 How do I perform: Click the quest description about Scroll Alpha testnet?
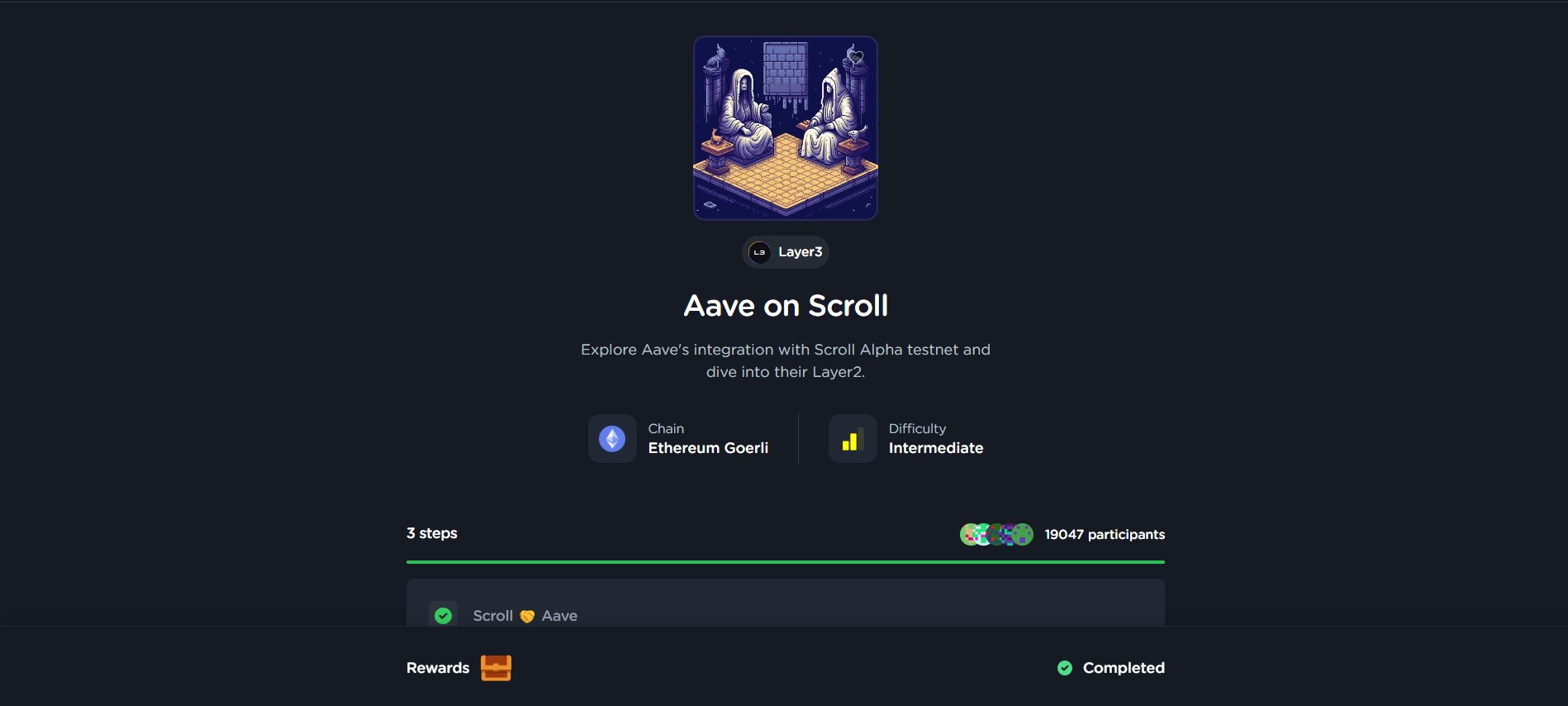pyautogui.click(x=785, y=360)
